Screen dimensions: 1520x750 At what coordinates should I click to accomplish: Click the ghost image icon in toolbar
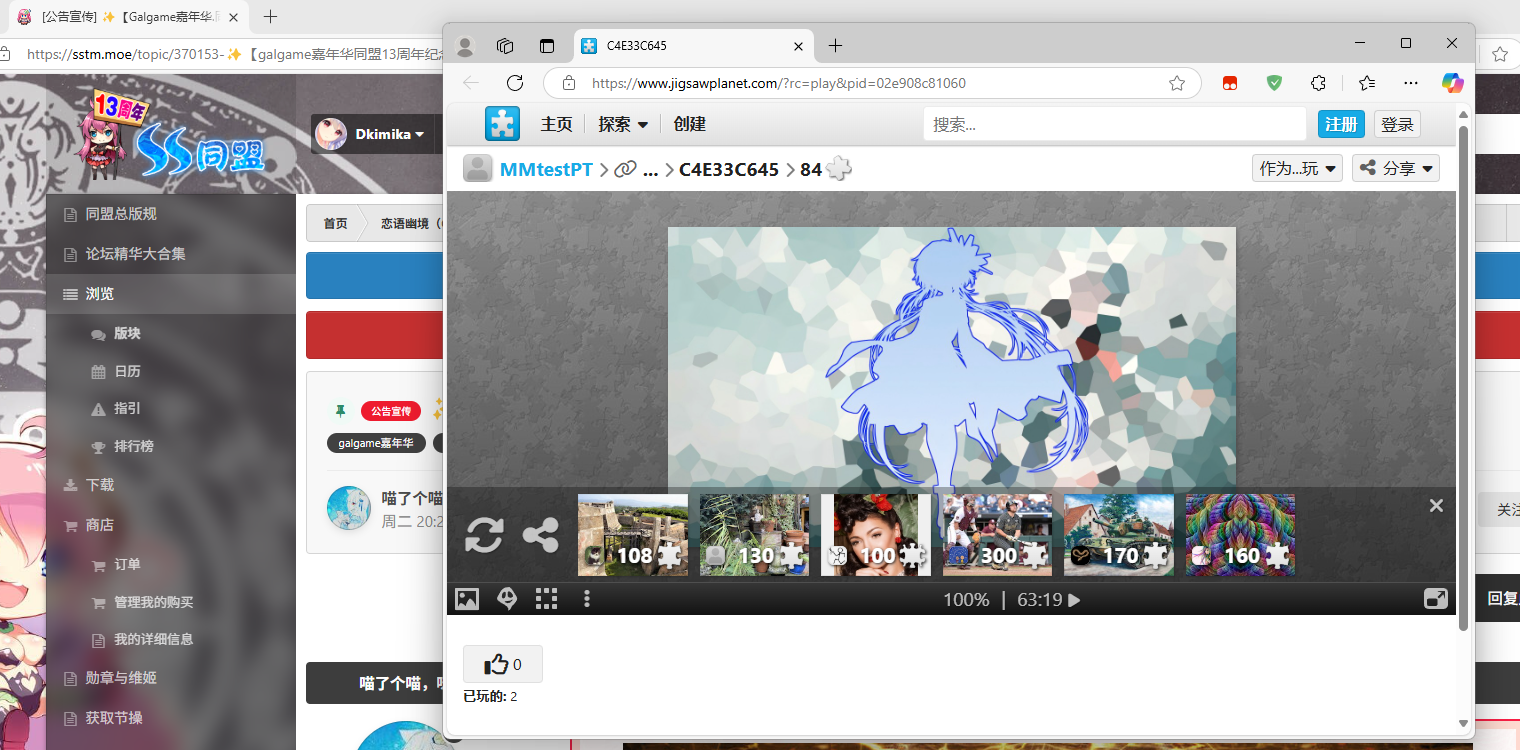[x=507, y=599]
